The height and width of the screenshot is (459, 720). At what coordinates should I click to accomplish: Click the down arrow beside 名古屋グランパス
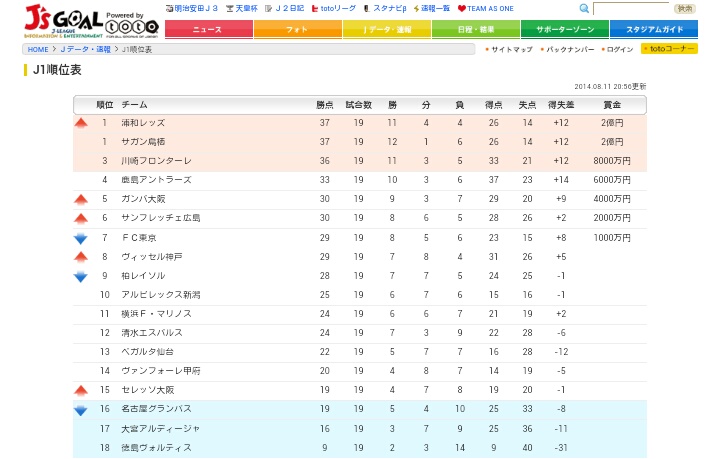coord(81,409)
